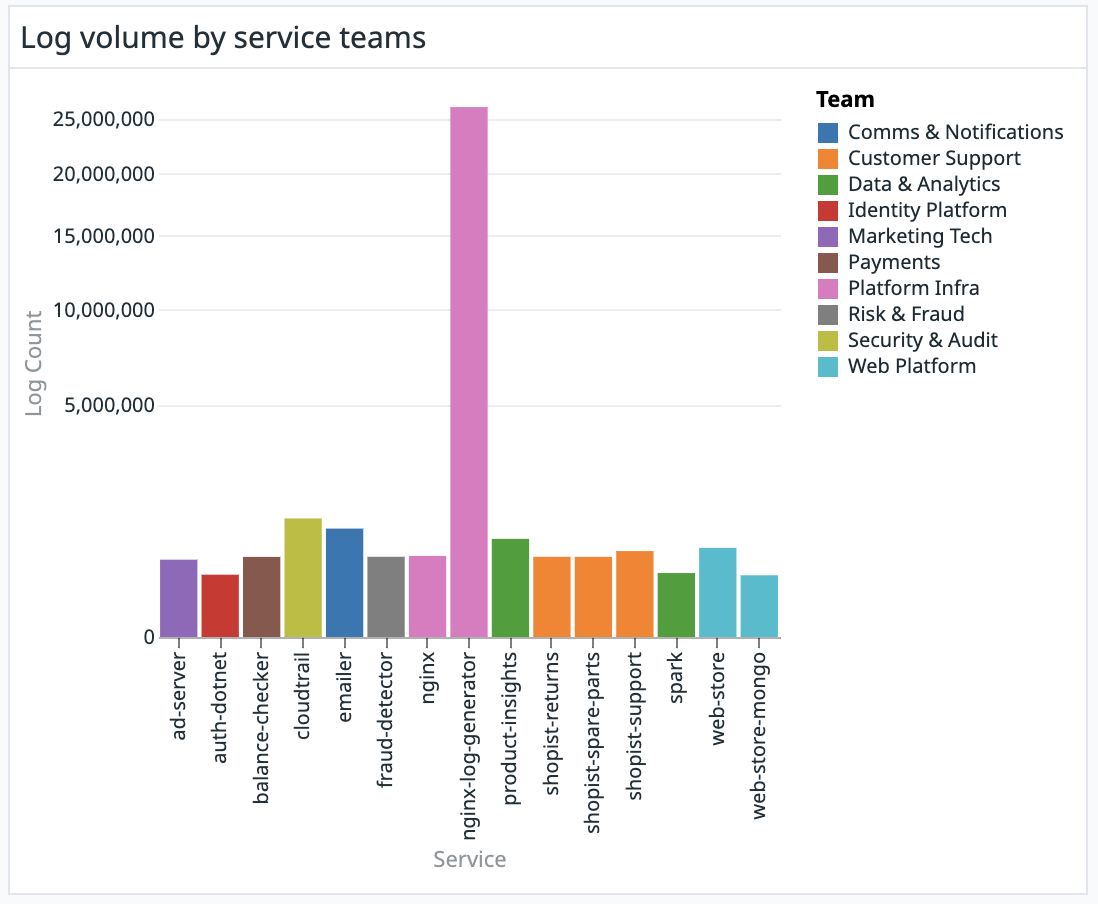This screenshot has height=904, width=1098.
Task: Click the auth-dotnet red bar
Action: coord(220,606)
